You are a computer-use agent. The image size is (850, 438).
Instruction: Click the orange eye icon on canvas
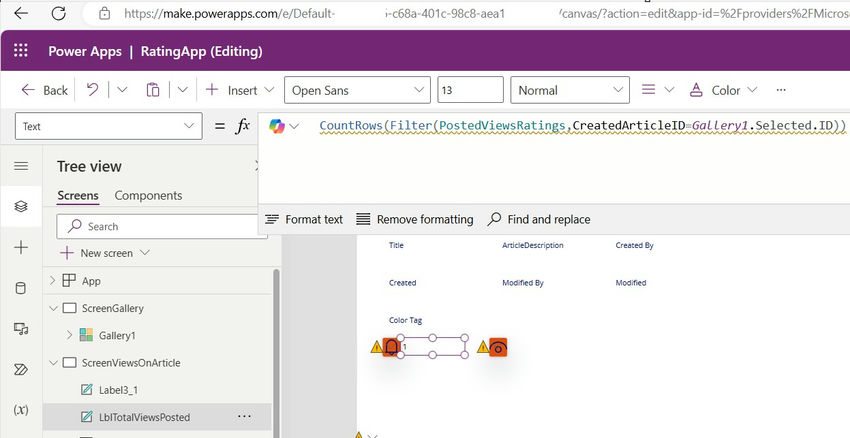tap(498, 347)
